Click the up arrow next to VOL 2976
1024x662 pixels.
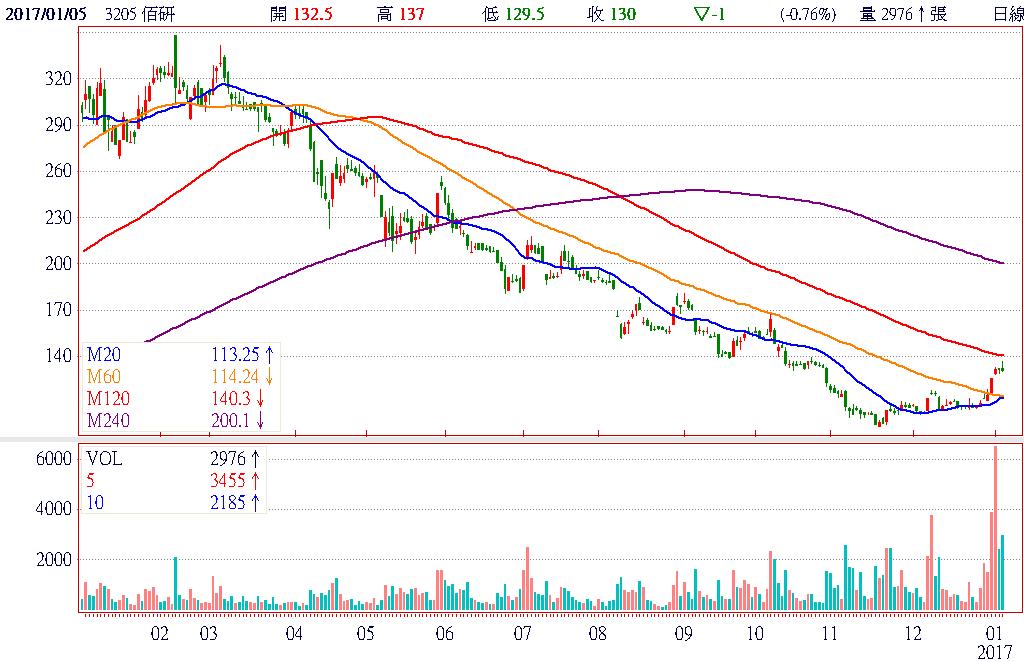255,459
